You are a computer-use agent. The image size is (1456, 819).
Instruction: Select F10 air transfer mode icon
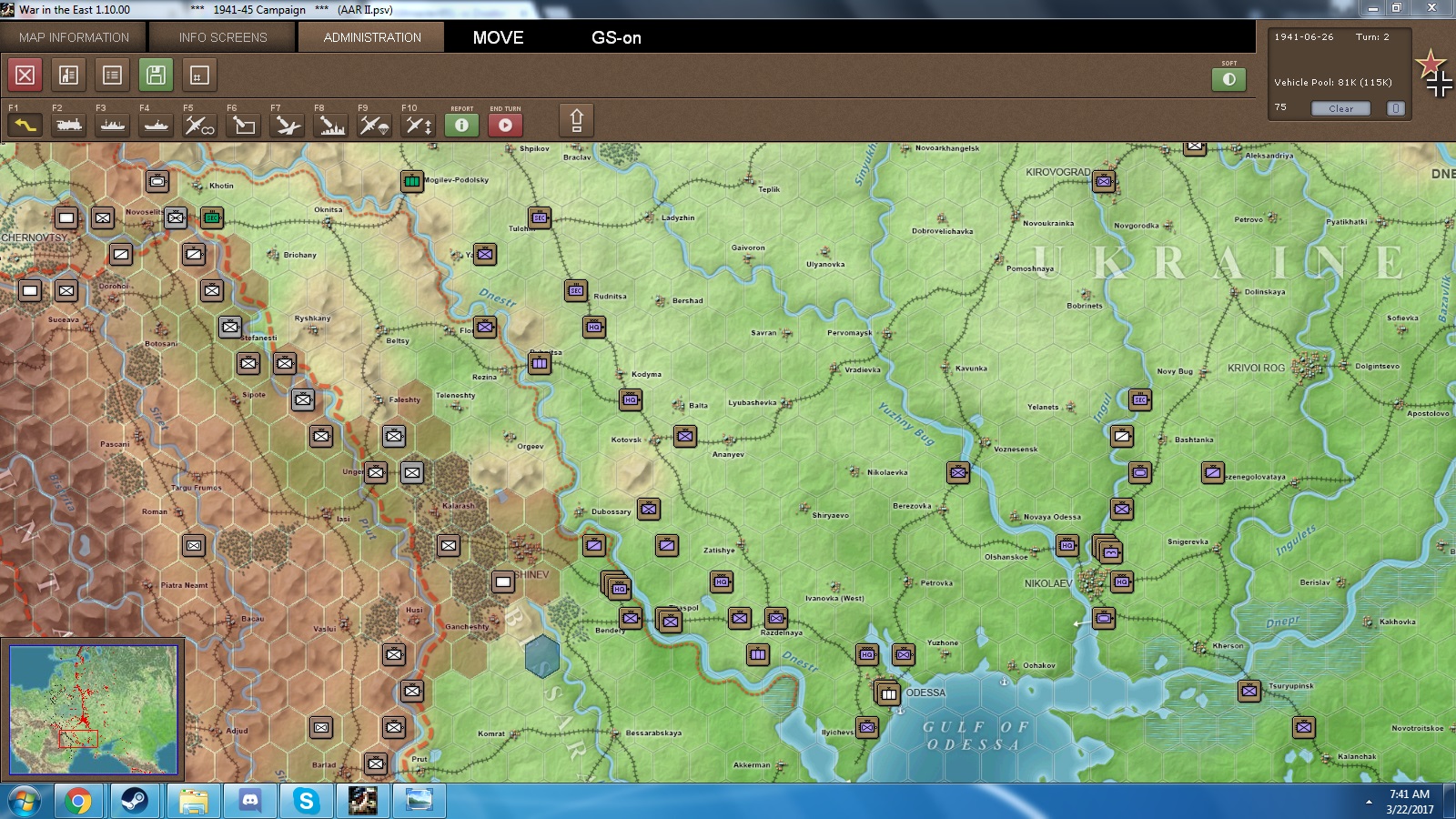click(419, 126)
